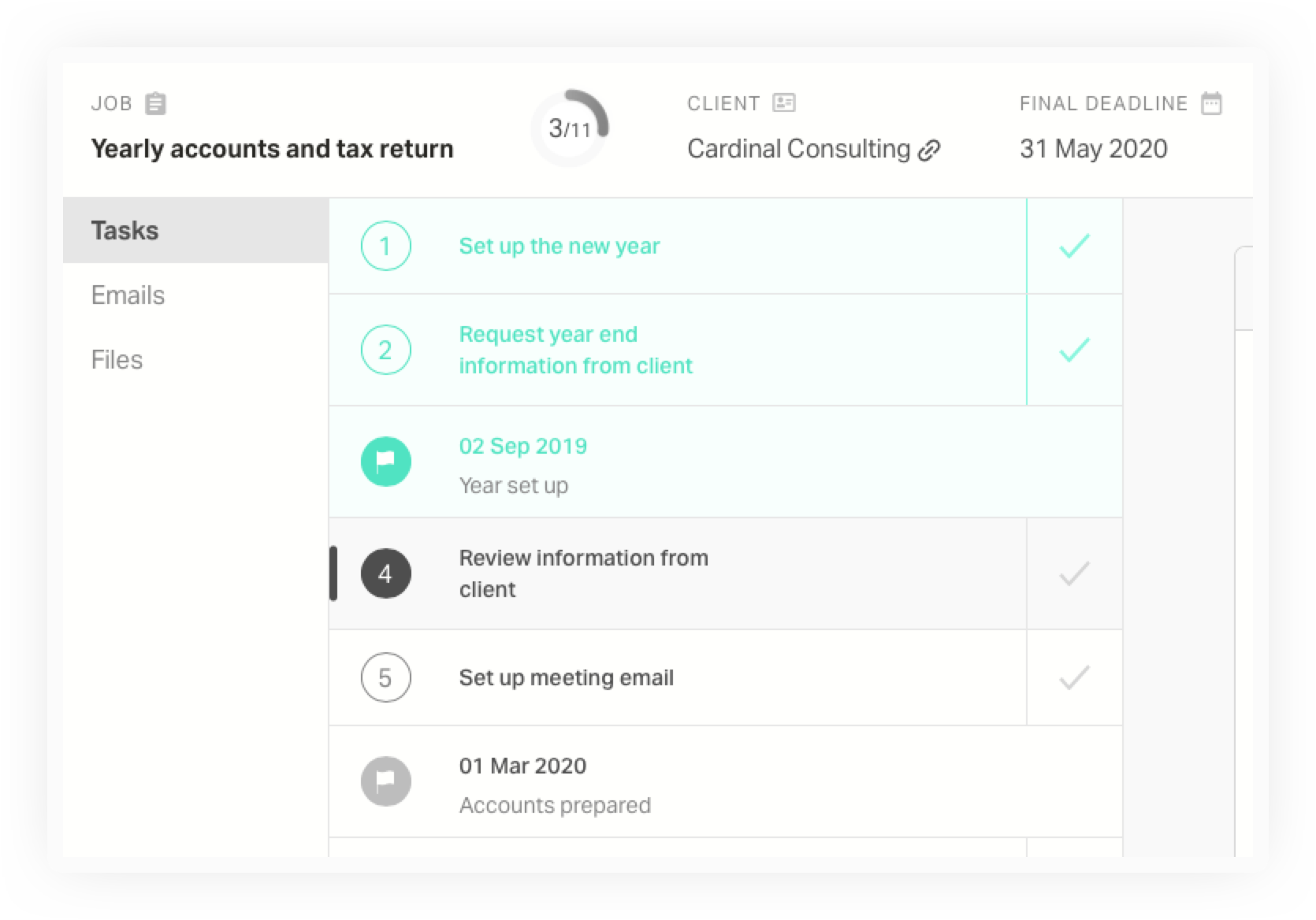Select the 02 Sep 2019 Year set up milestone
The width and height of the screenshot is (1316, 920).
(725, 462)
